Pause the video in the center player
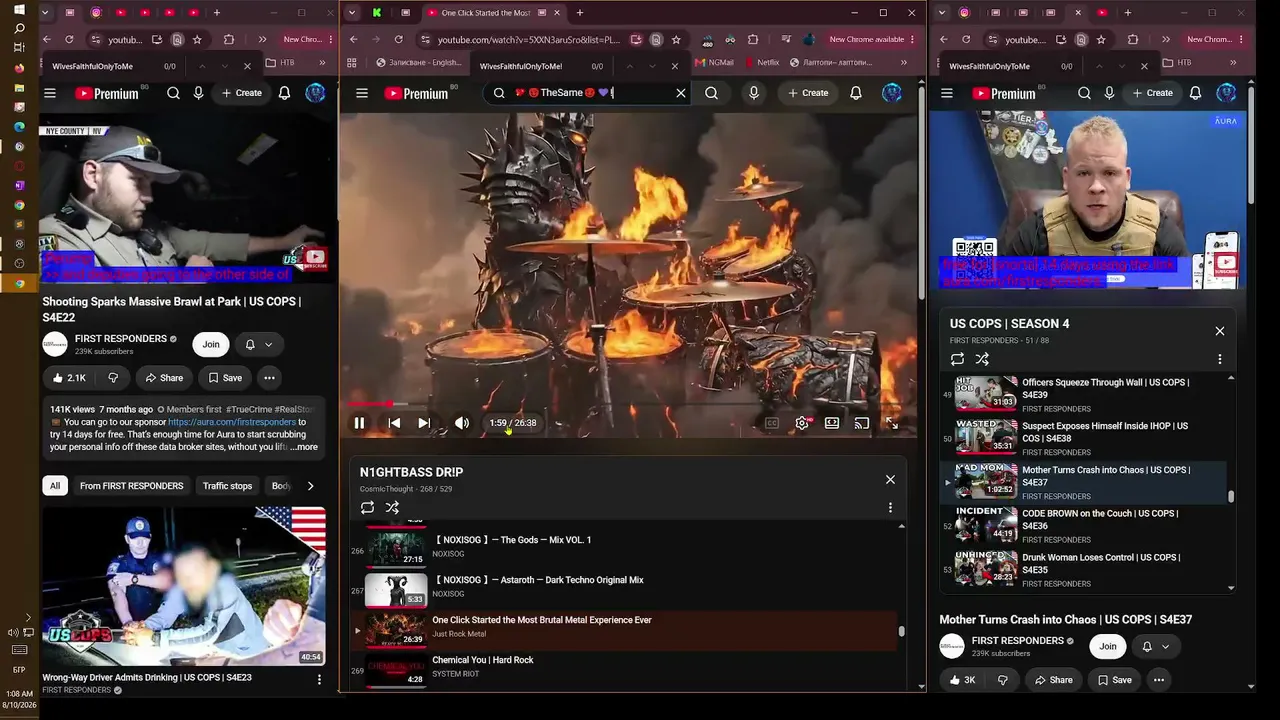 point(359,423)
